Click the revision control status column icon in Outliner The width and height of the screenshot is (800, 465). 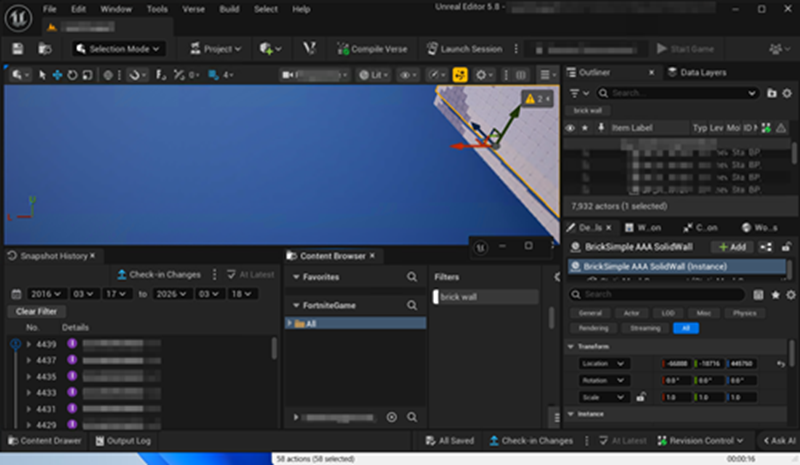click(x=766, y=128)
